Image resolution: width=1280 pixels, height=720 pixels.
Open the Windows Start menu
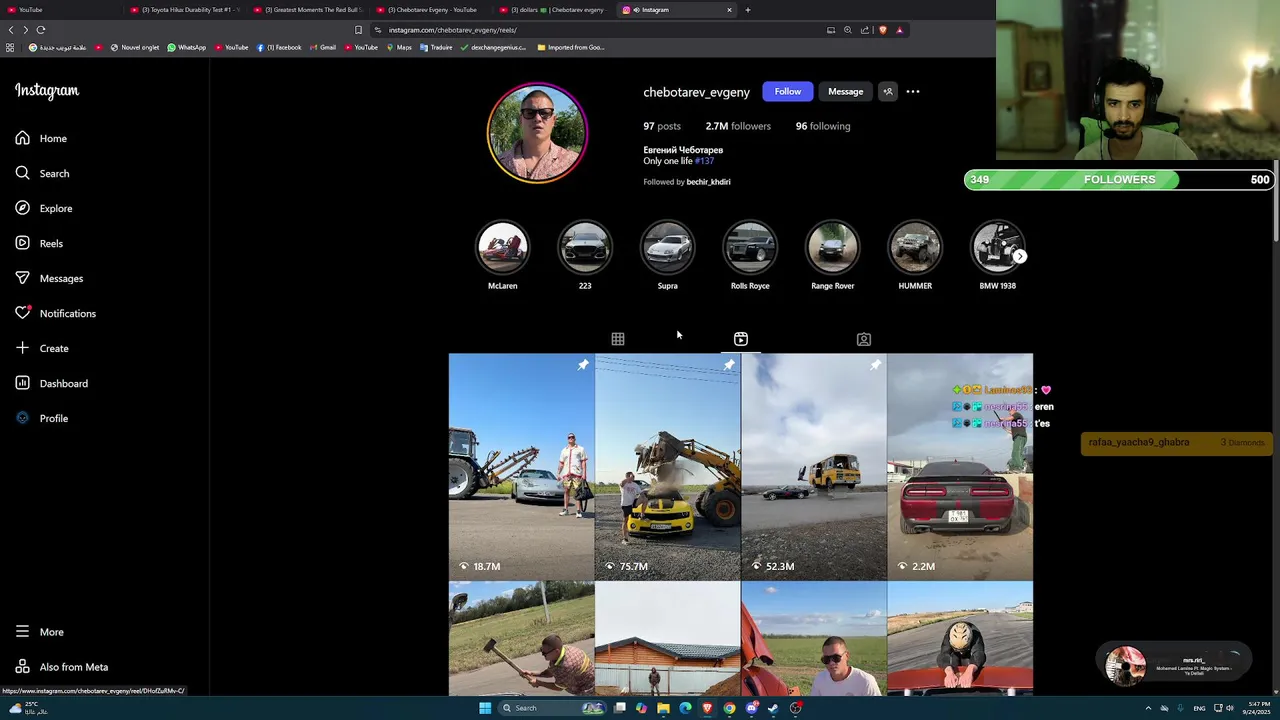click(x=485, y=708)
